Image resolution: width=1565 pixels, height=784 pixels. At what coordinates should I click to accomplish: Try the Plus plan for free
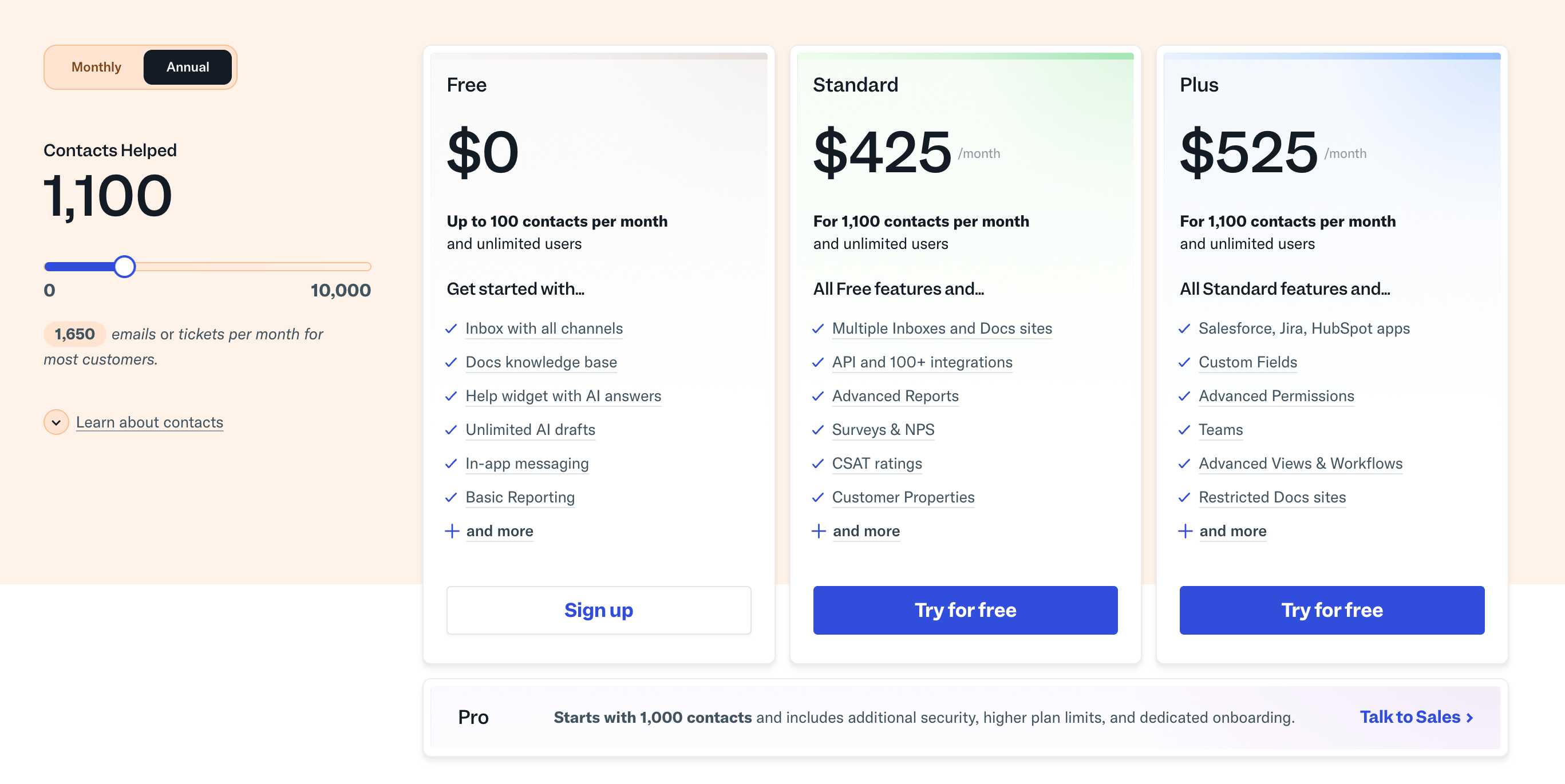coord(1331,609)
